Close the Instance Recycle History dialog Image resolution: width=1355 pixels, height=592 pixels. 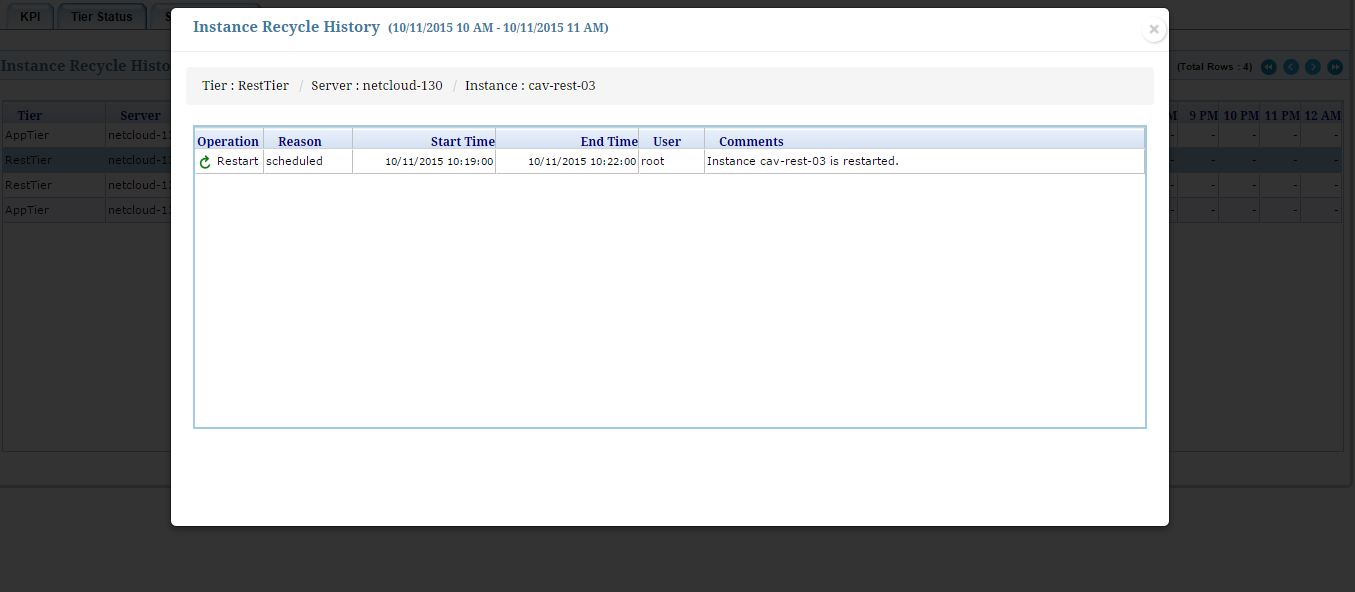1154,29
